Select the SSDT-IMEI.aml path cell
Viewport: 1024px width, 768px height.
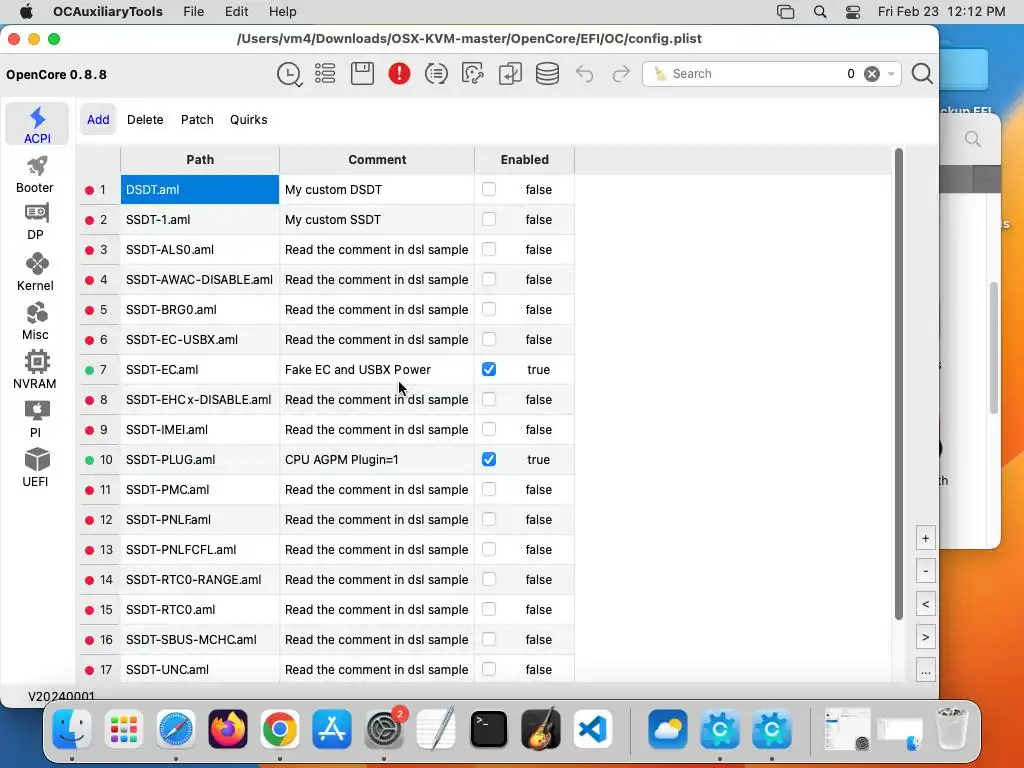(x=200, y=430)
